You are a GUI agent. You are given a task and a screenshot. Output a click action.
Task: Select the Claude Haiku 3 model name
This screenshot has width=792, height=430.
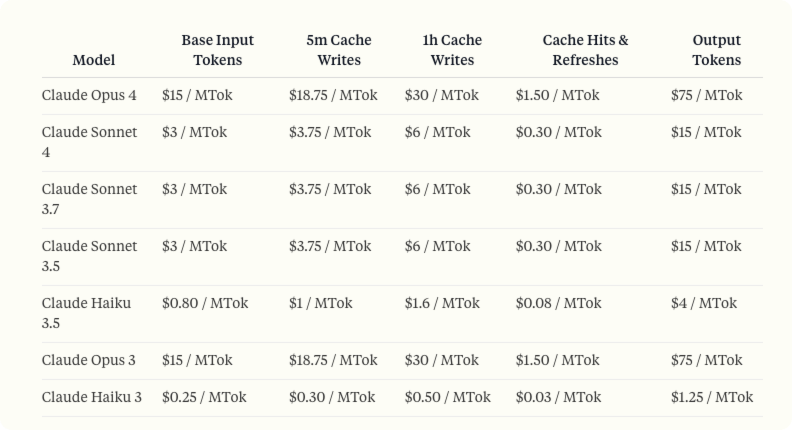pos(92,397)
